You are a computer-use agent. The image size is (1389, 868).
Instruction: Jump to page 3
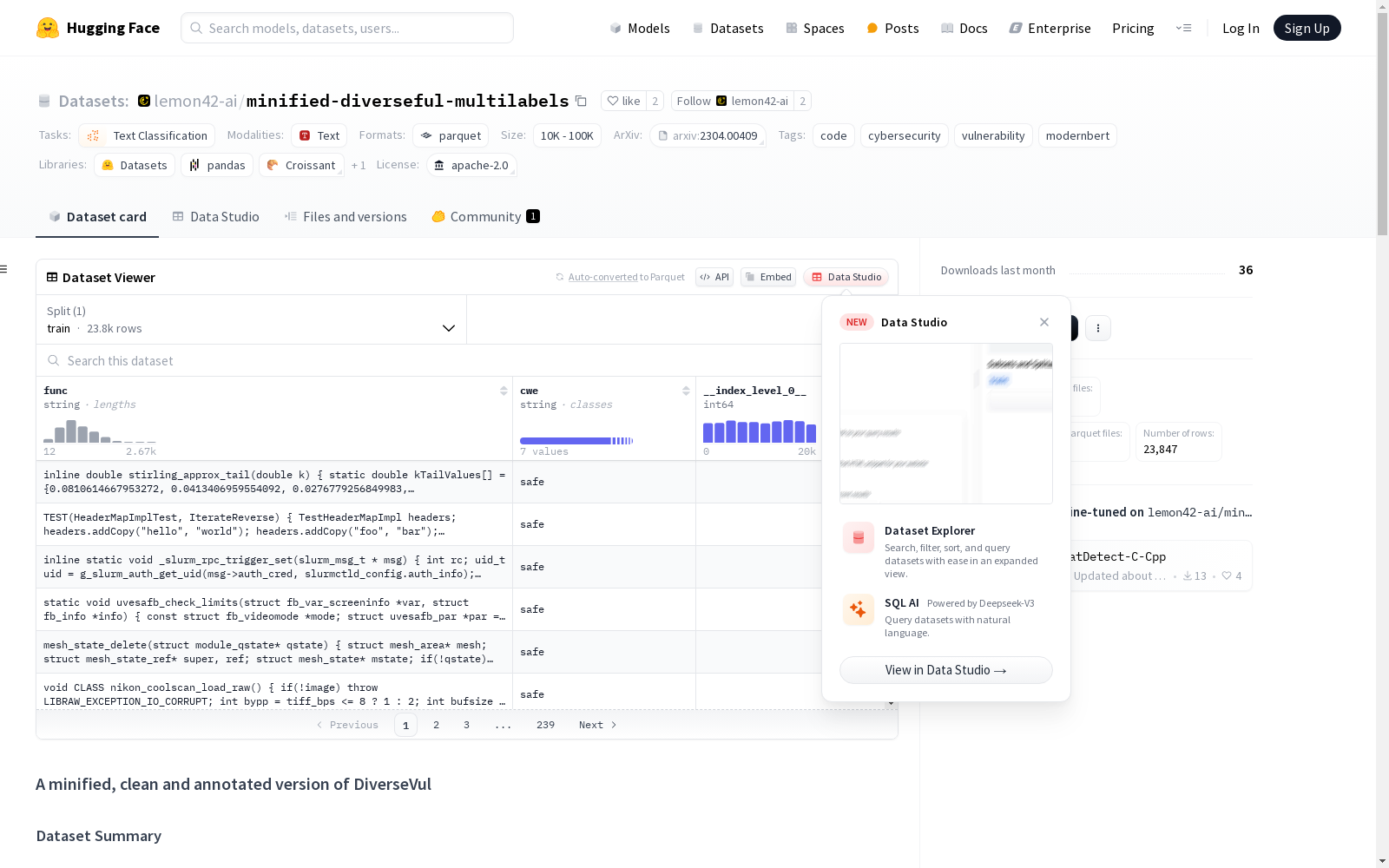point(466,725)
